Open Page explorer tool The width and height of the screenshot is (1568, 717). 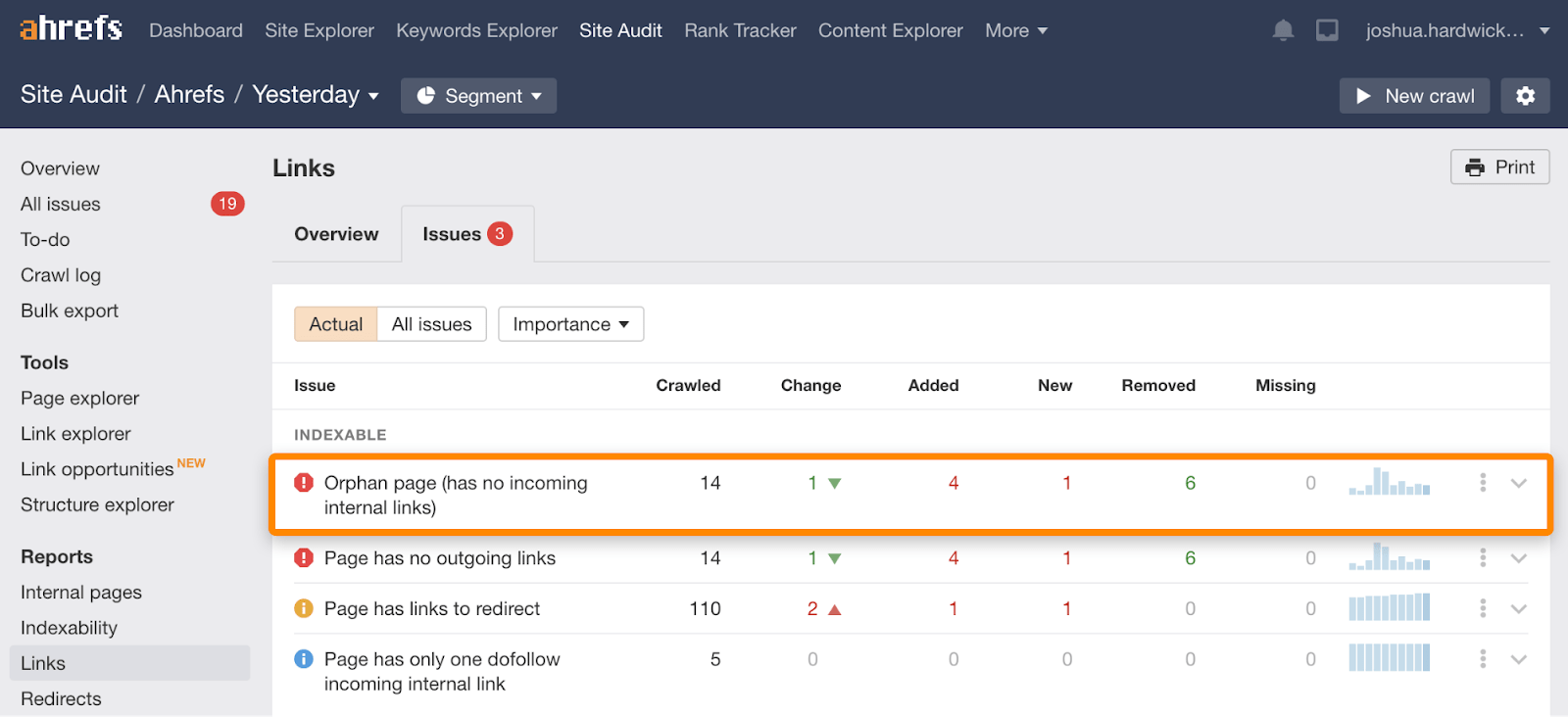click(x=80, y=398)
